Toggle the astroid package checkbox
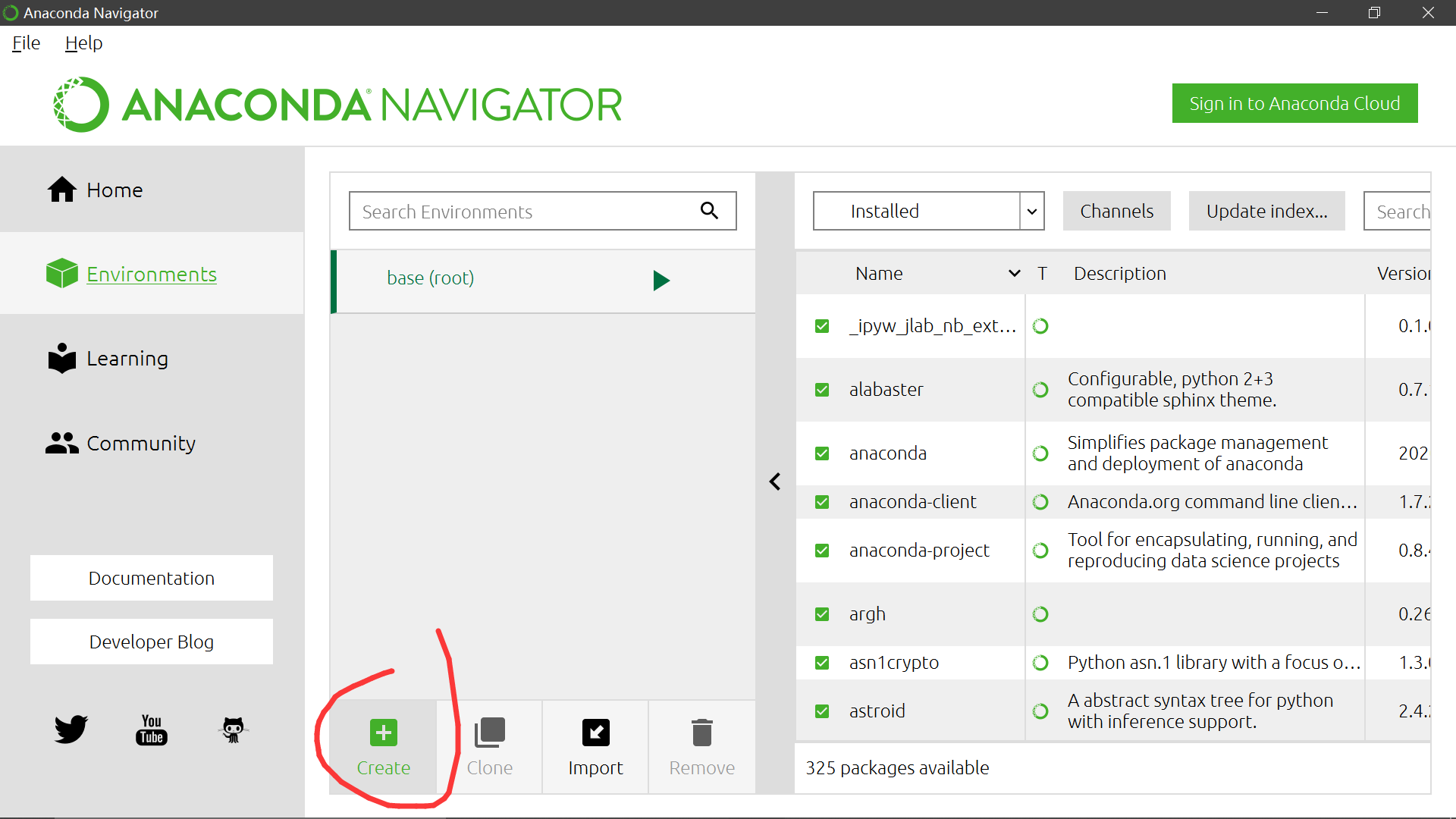1456x819 pixels. pos(822,711)
